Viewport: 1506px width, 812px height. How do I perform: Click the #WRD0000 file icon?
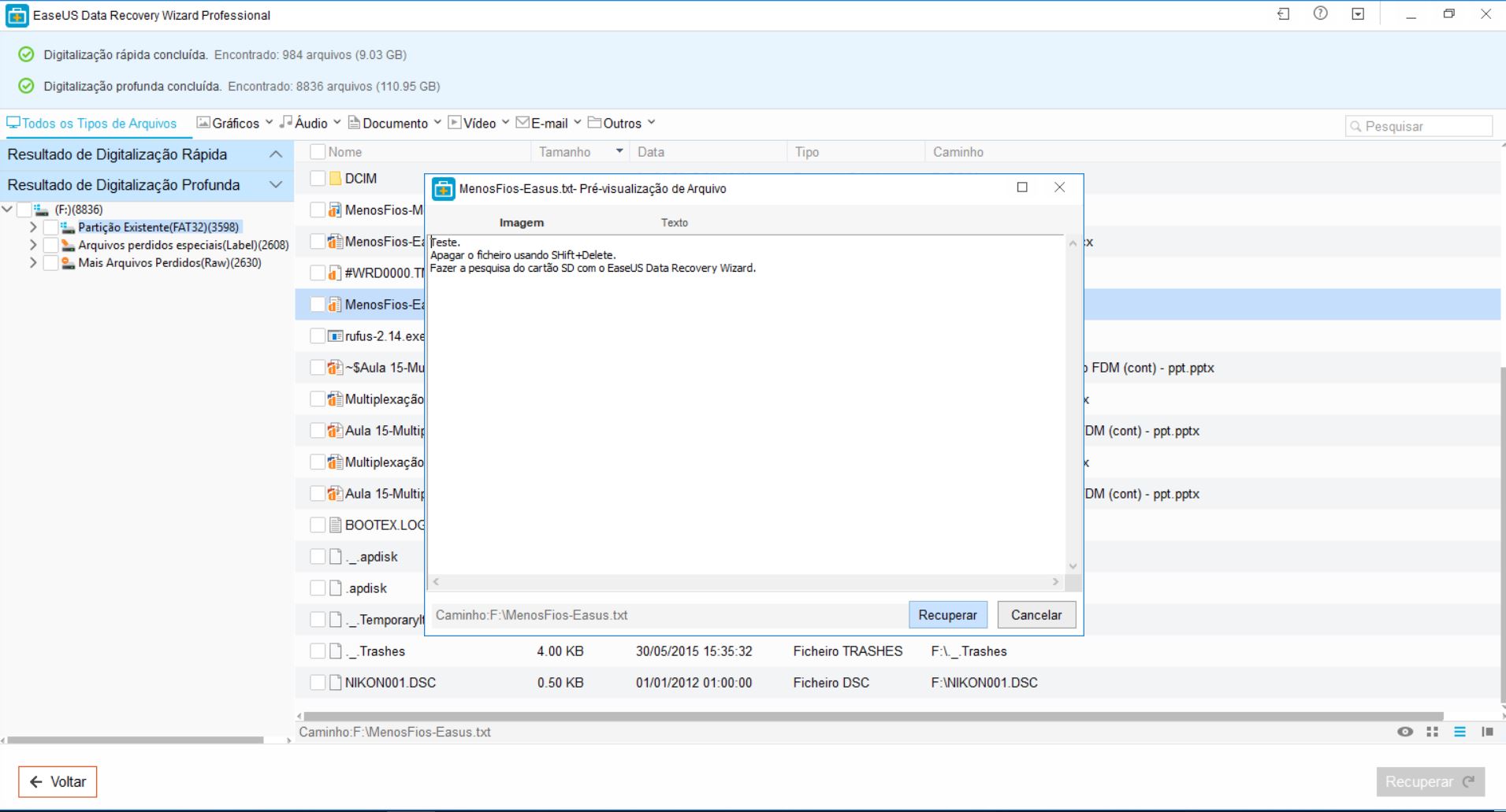[x=335, y=273]
